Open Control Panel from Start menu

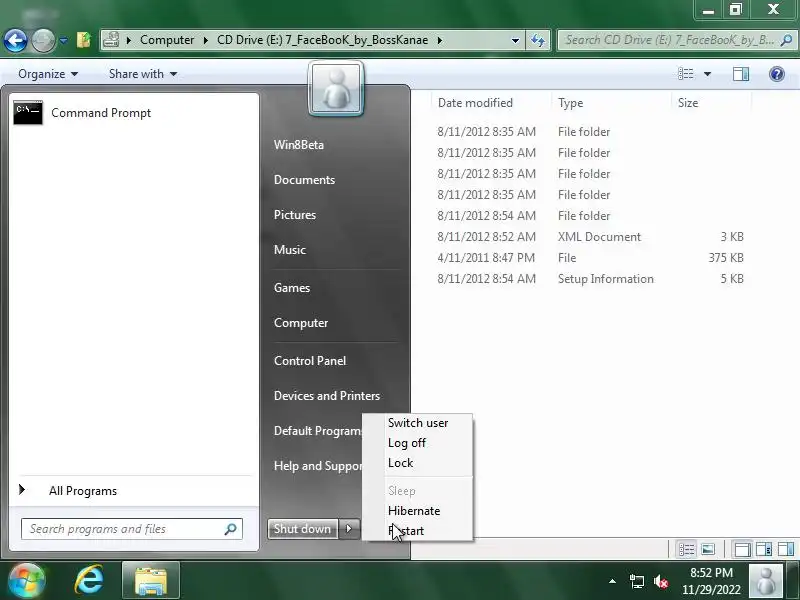310,361
